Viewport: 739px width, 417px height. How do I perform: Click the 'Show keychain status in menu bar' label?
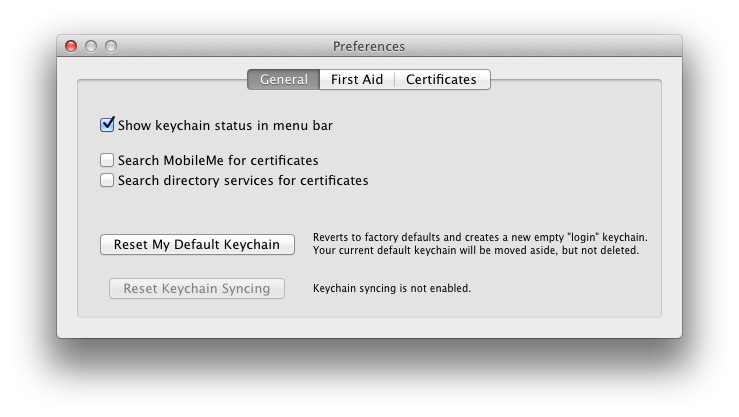225,125
